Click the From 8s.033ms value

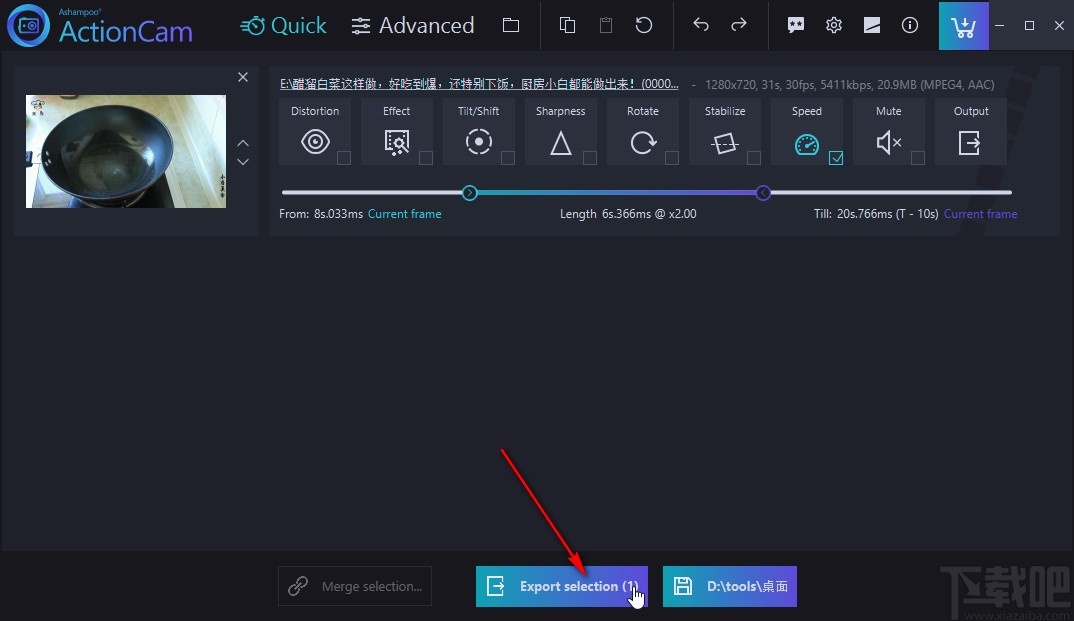pyautogui.click(x=338, y=214)
